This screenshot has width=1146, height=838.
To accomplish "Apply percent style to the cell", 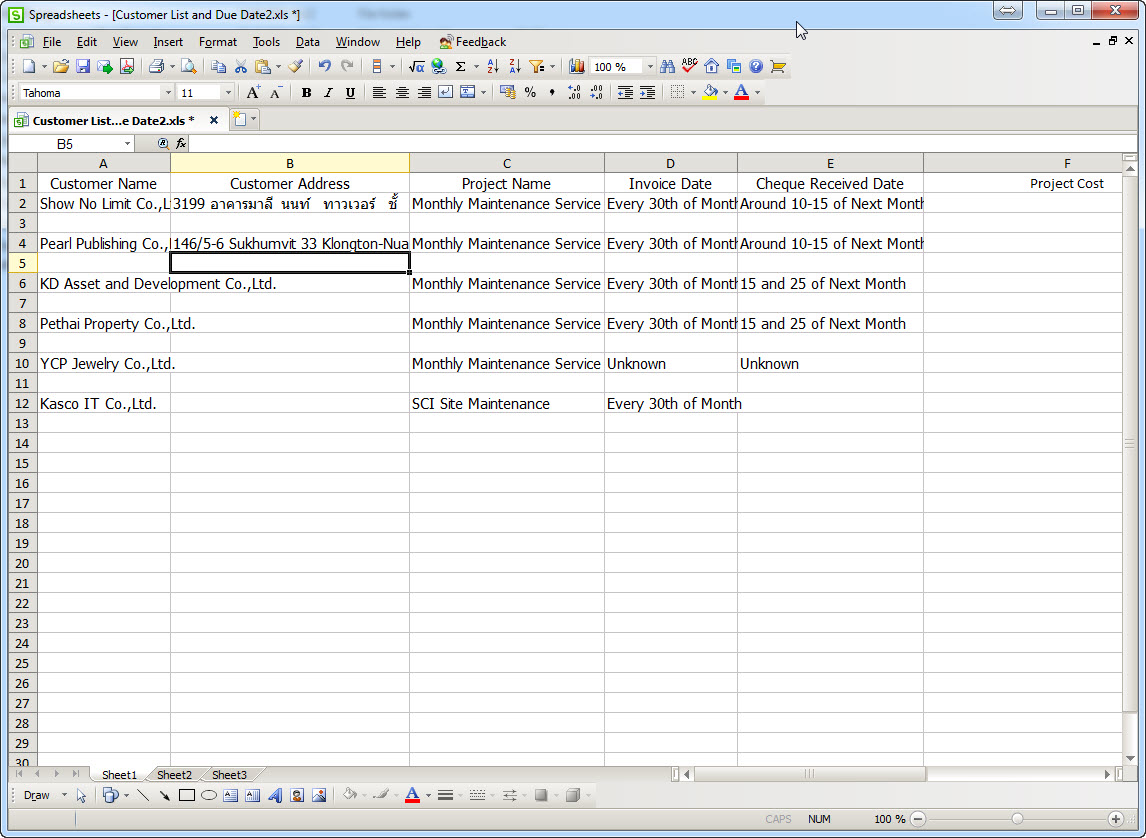I will 530,92.
